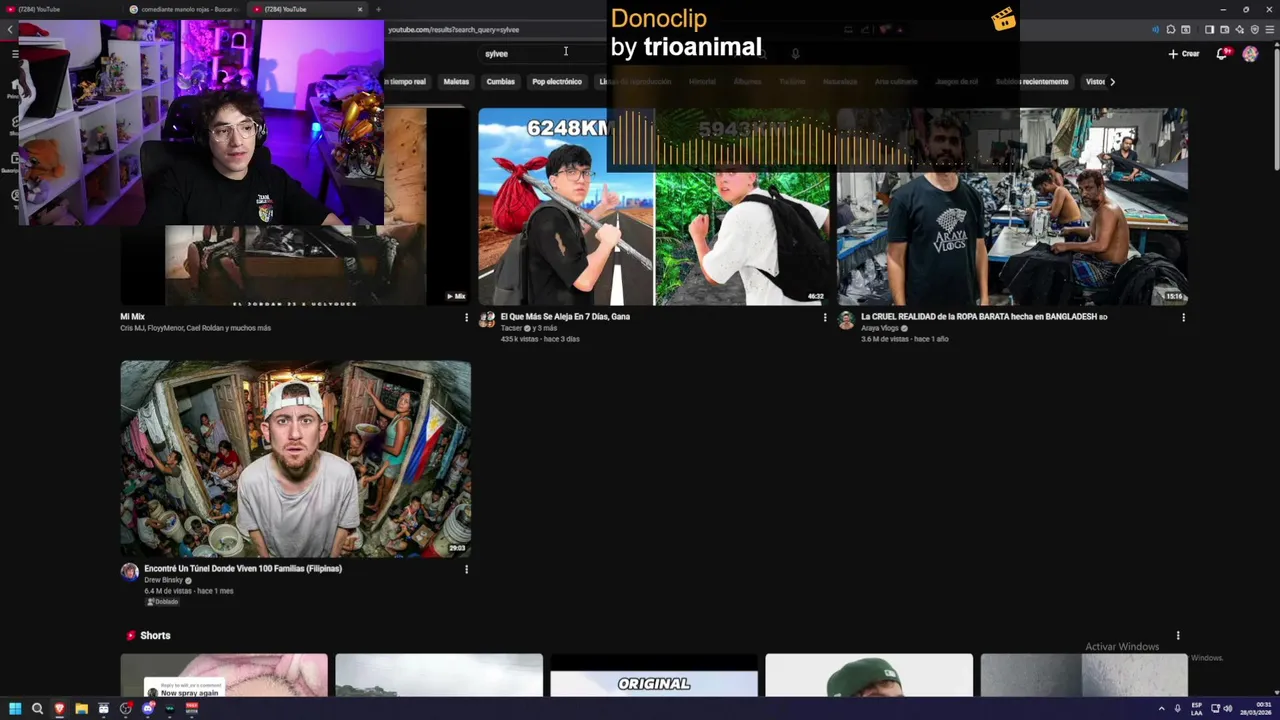The image size is (1280, 720).
Task: Open the Drew Binsky channel name link
Action: click(x=163, y=580)
